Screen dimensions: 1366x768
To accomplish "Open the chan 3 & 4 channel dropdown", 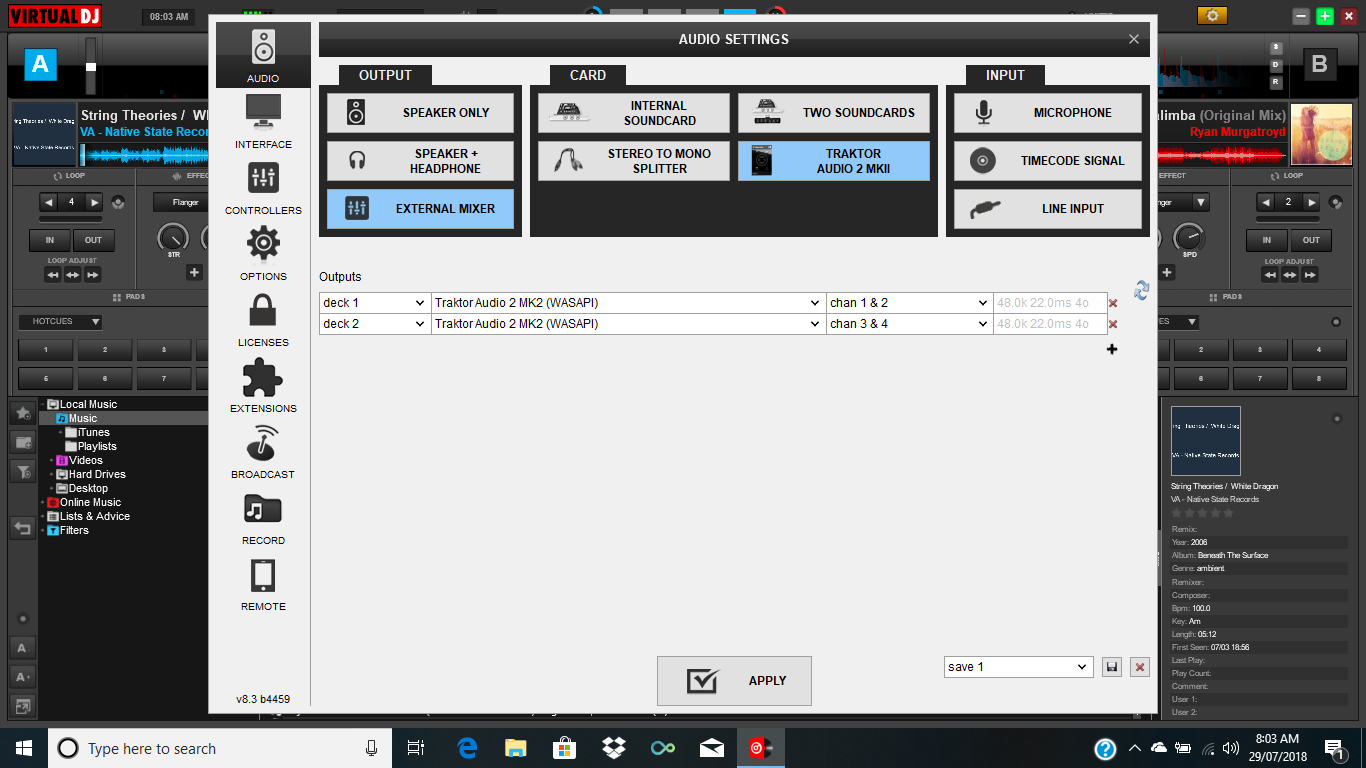I will 910,324.
